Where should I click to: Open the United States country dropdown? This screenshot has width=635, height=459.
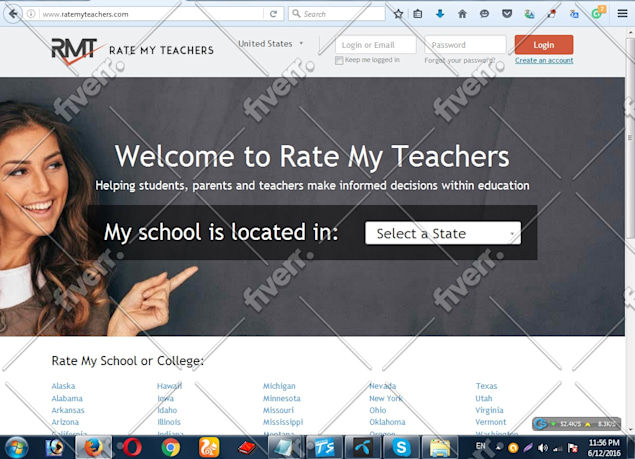pos(271,43)
